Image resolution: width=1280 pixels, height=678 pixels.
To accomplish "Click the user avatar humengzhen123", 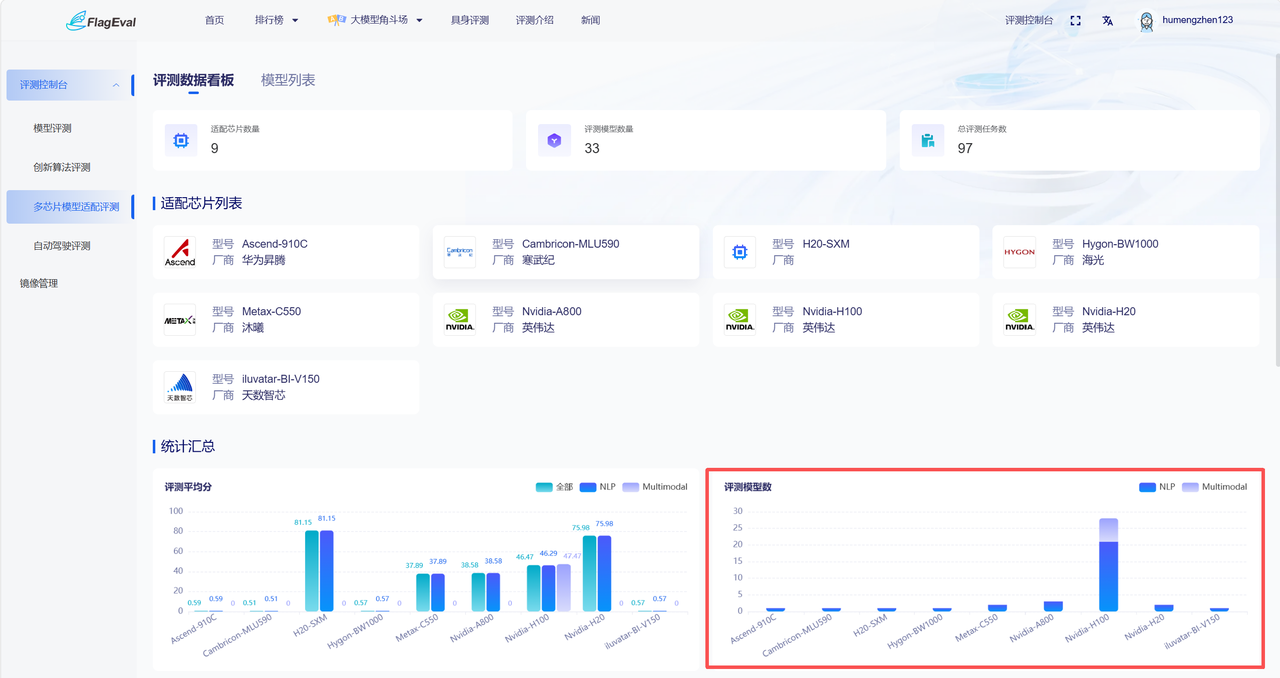I will (1147, 21).
